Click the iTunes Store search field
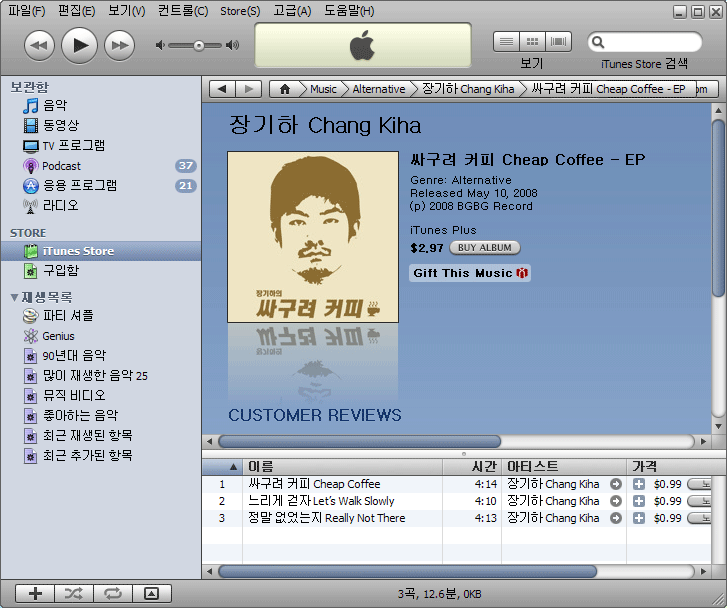This screenshot has width=727, height=608. point(644,42)
